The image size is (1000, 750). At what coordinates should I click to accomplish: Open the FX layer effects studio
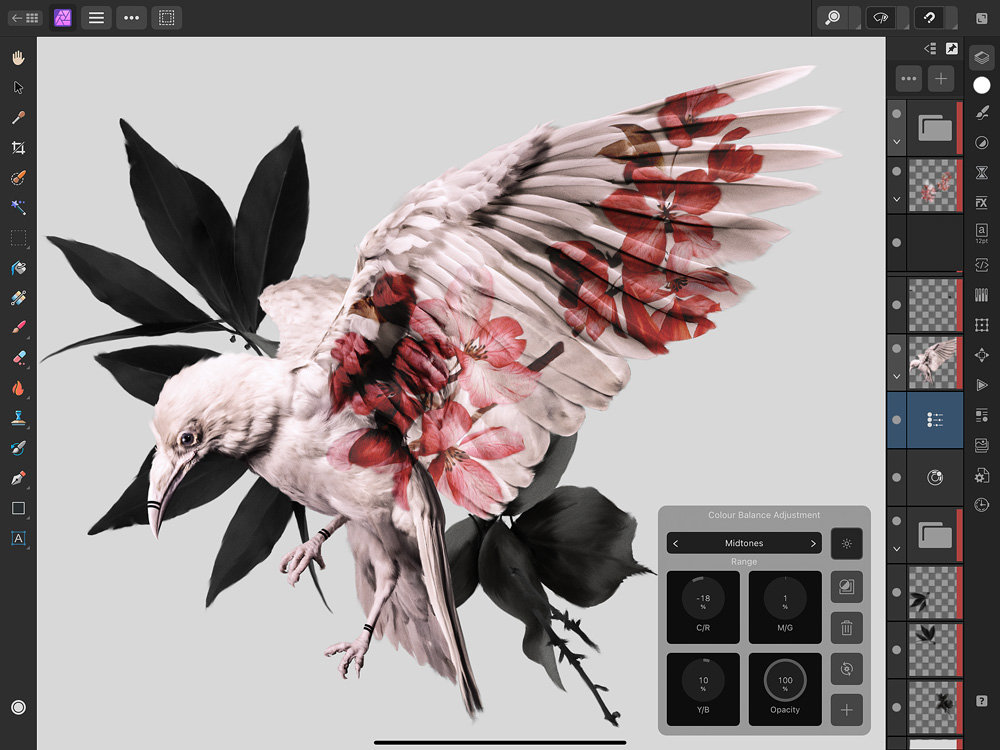(x=982, y=203)
